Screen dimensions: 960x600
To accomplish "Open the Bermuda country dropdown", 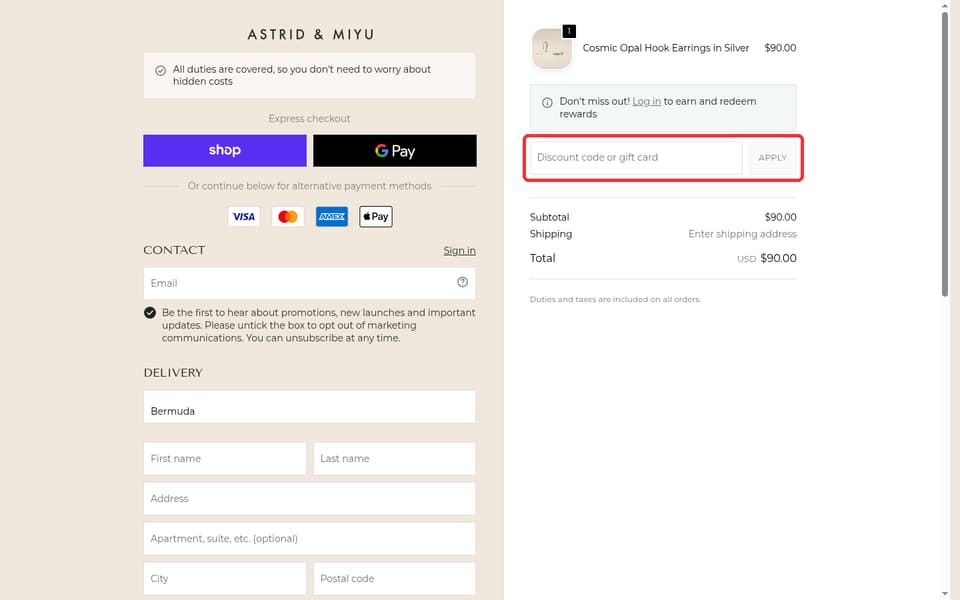I will [x=309, y=407].
